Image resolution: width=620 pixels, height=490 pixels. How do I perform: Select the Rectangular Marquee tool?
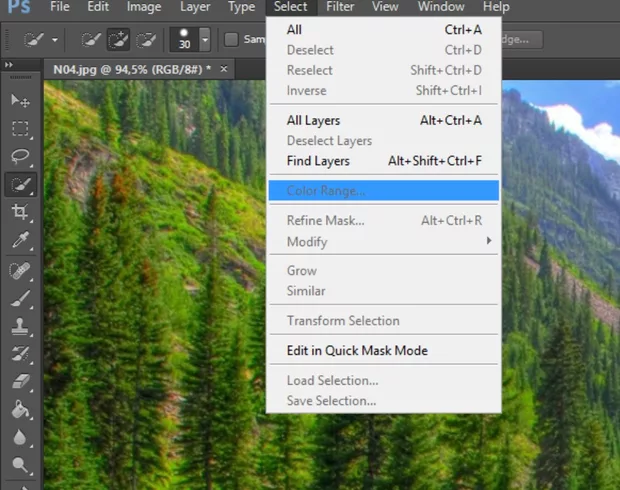20,129
